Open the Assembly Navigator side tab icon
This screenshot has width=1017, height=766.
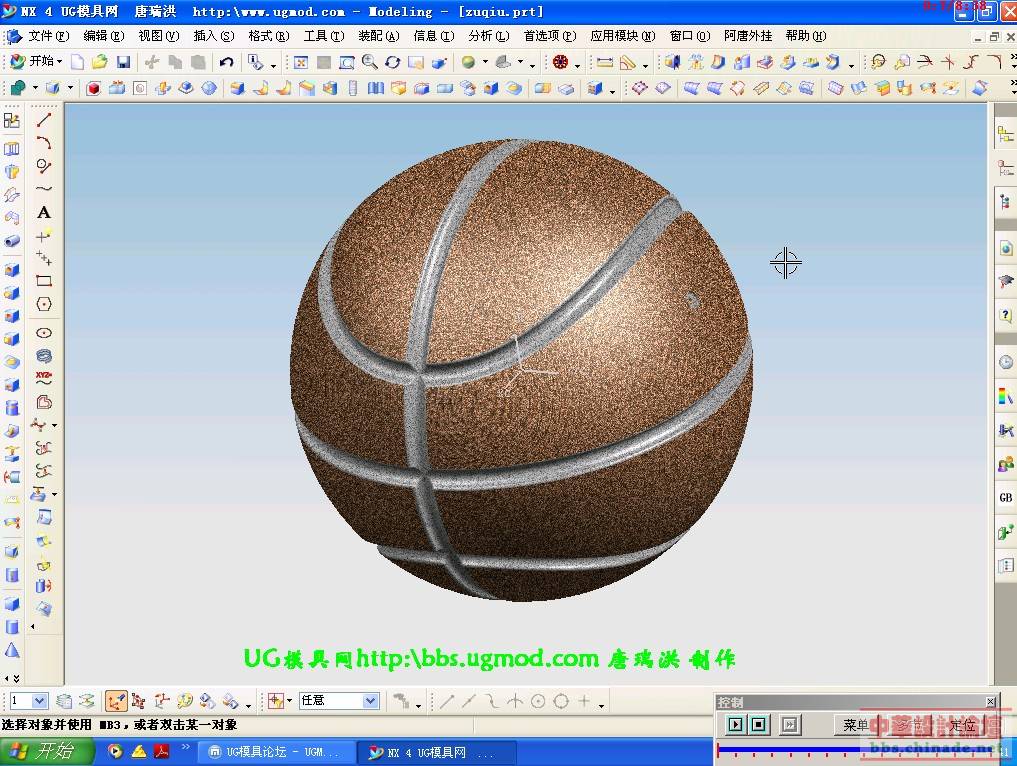(1005, 135)
